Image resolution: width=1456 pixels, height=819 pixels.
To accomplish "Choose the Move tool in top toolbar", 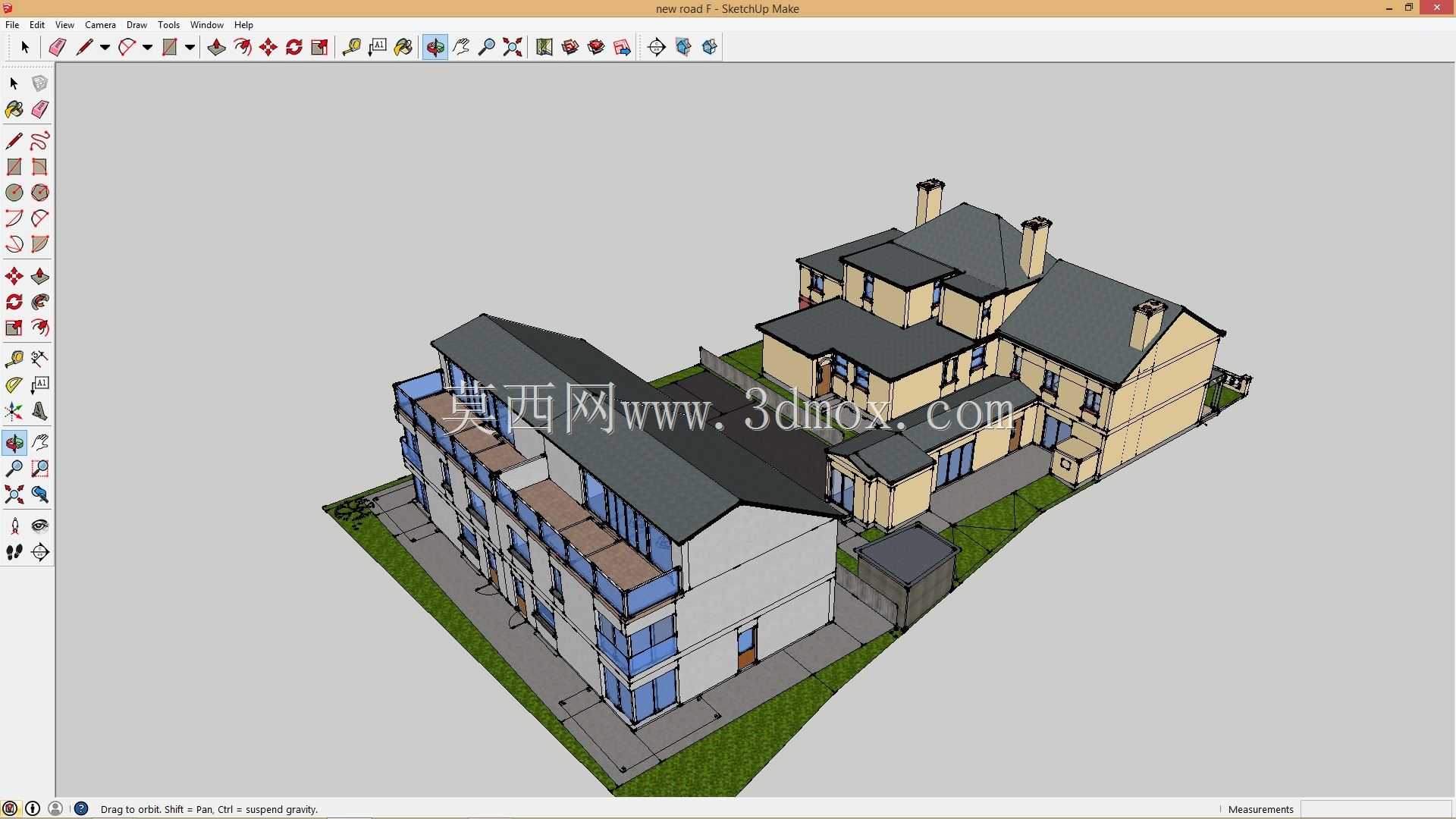I will click(x=268, y=47).
